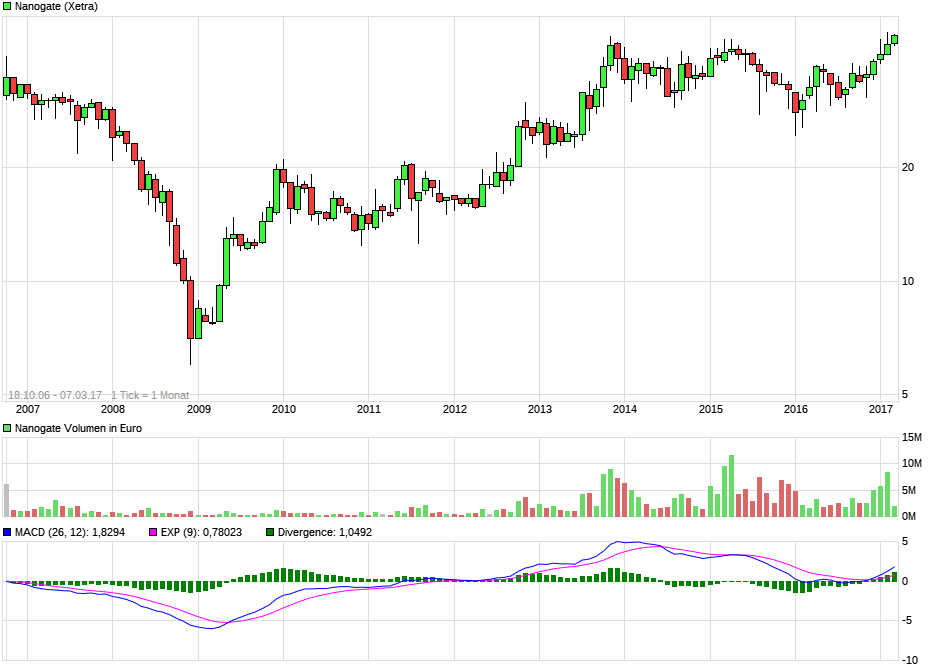Image resolution: width=940 pixels, height=670 pixels.
Task: Click the price axis value 5
Action: click(x=905, y=394)
